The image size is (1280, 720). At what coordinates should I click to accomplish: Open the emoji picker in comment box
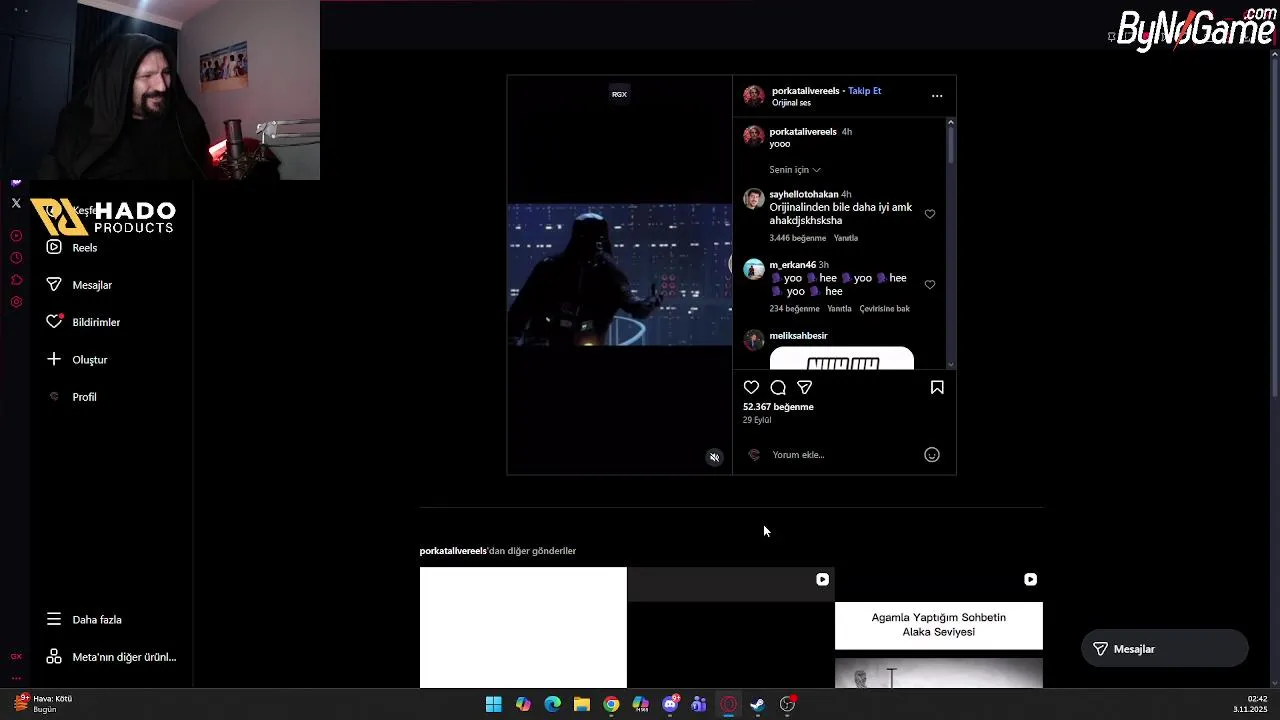click(931, 455)
